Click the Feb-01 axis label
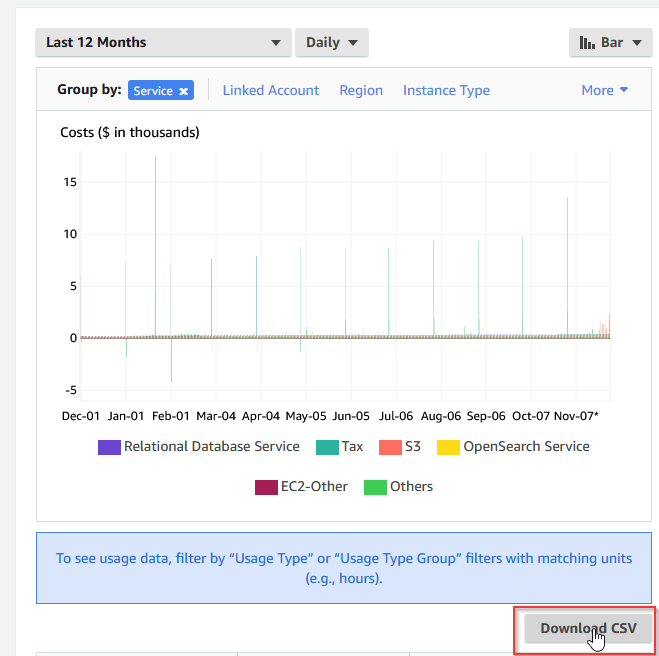659x656 pixels. pyautogui.click(x=171, y=416)
